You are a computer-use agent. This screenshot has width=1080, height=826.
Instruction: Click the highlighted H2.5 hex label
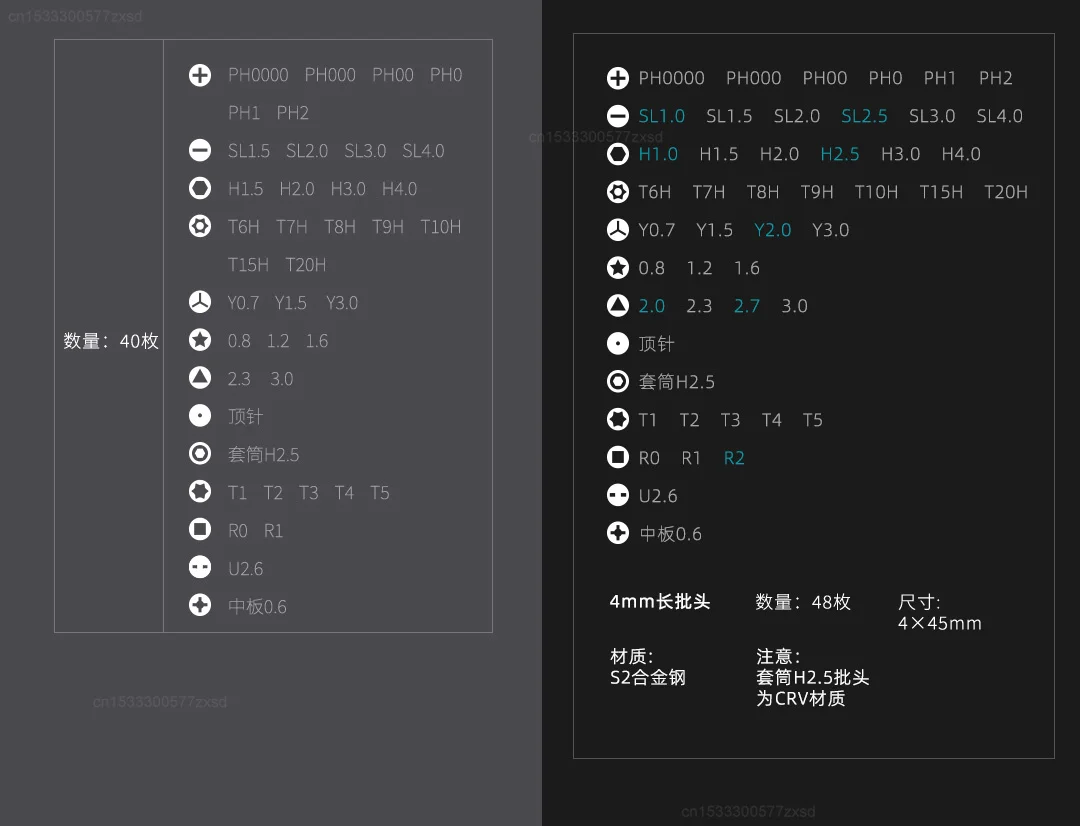[840, 154]
